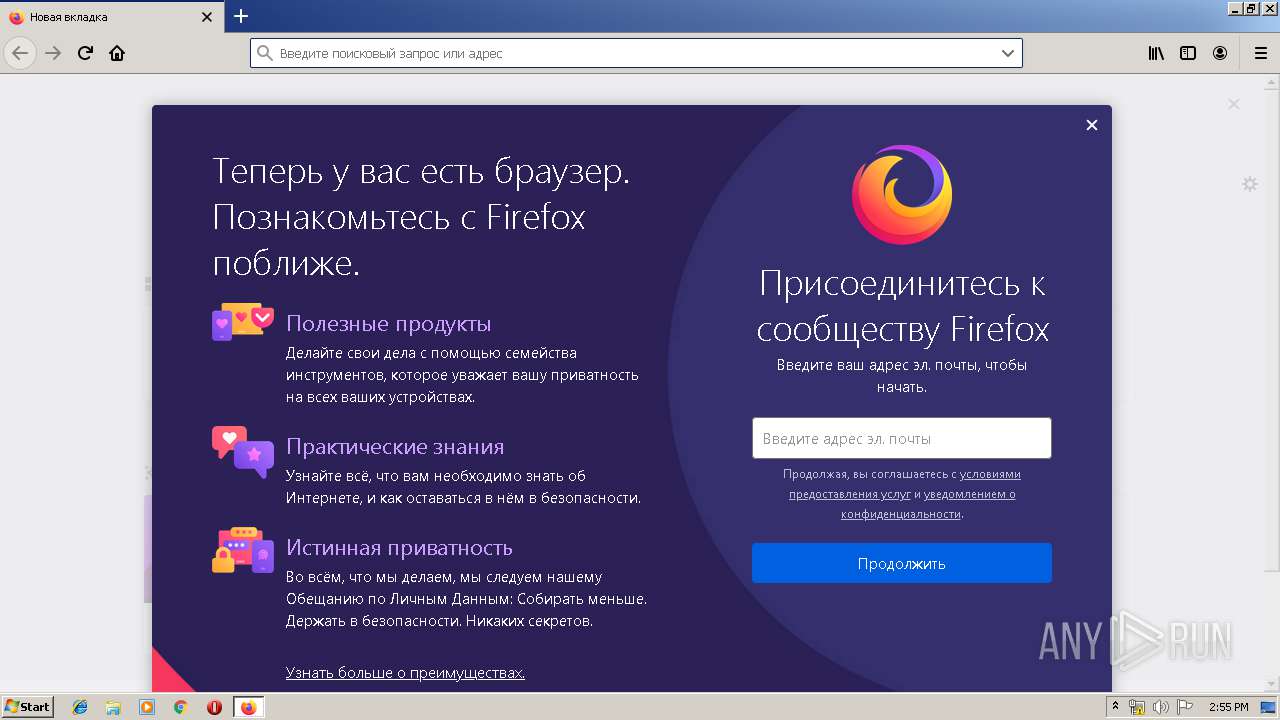Launch Internet Explorer from the taskbar
Image resolution: width=1280 pixels, height=720 pixels.
[80, 707]
